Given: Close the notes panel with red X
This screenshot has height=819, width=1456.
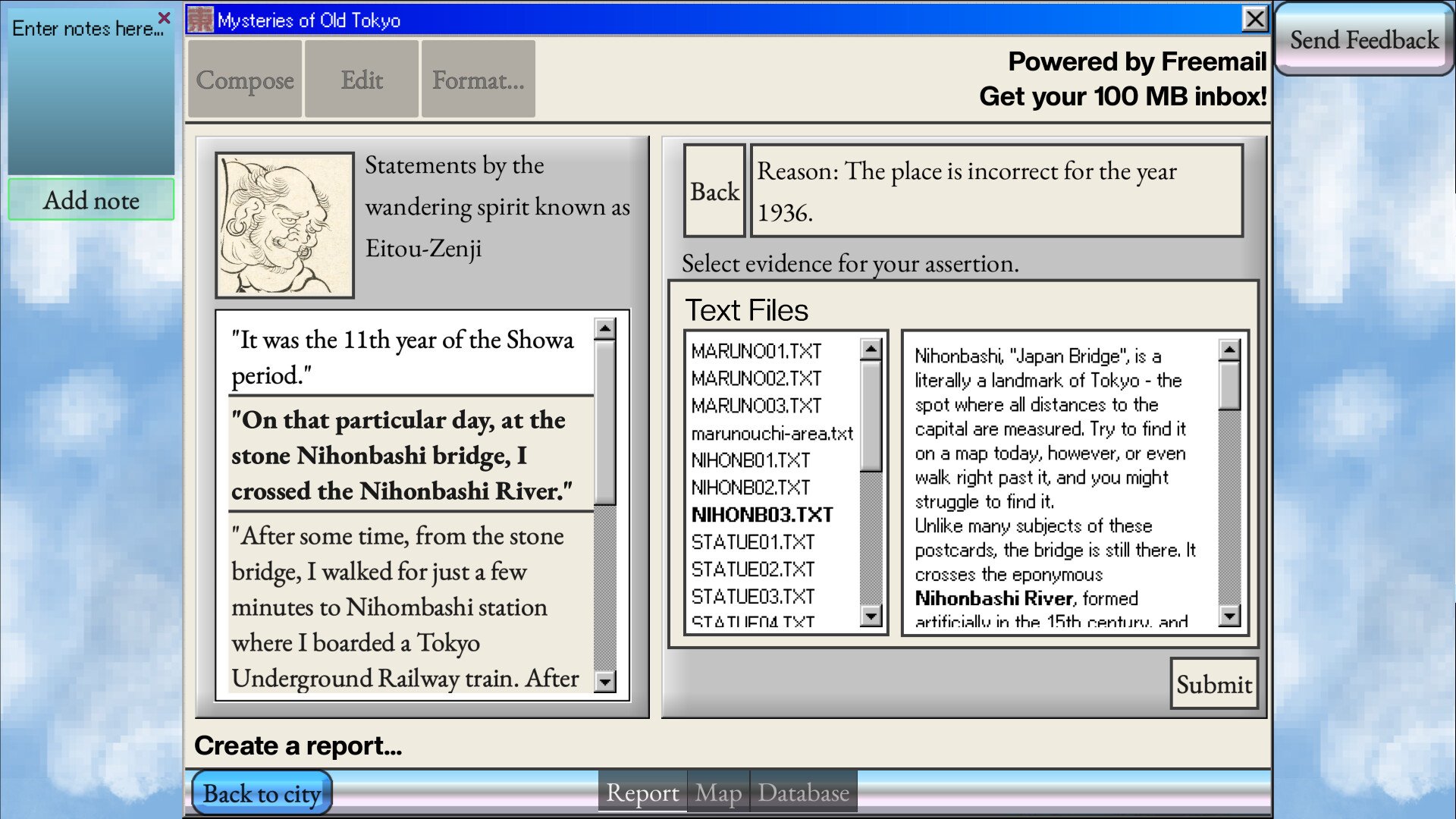Looking at the screenshot, I should [x=164, y=17].
